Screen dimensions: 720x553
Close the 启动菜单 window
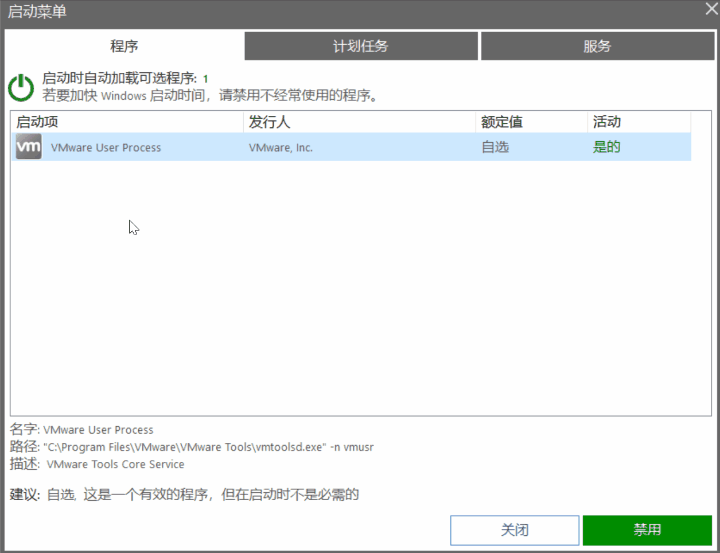(x=712, y=8)
